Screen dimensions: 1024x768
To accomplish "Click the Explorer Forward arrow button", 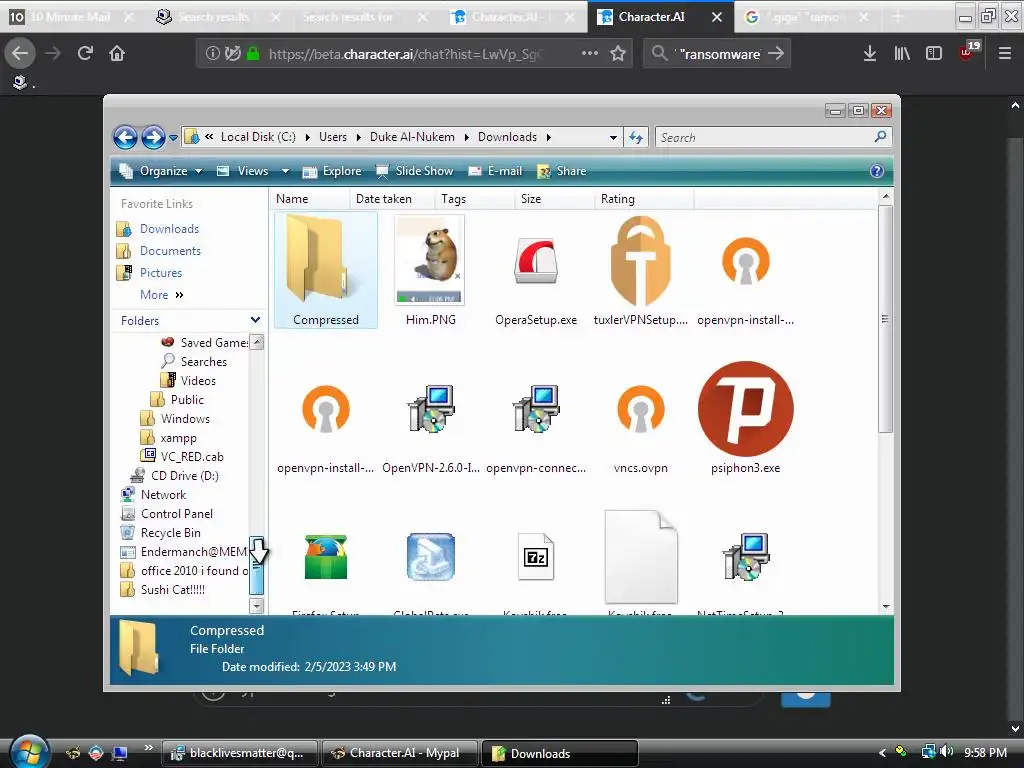I will 153,137.
